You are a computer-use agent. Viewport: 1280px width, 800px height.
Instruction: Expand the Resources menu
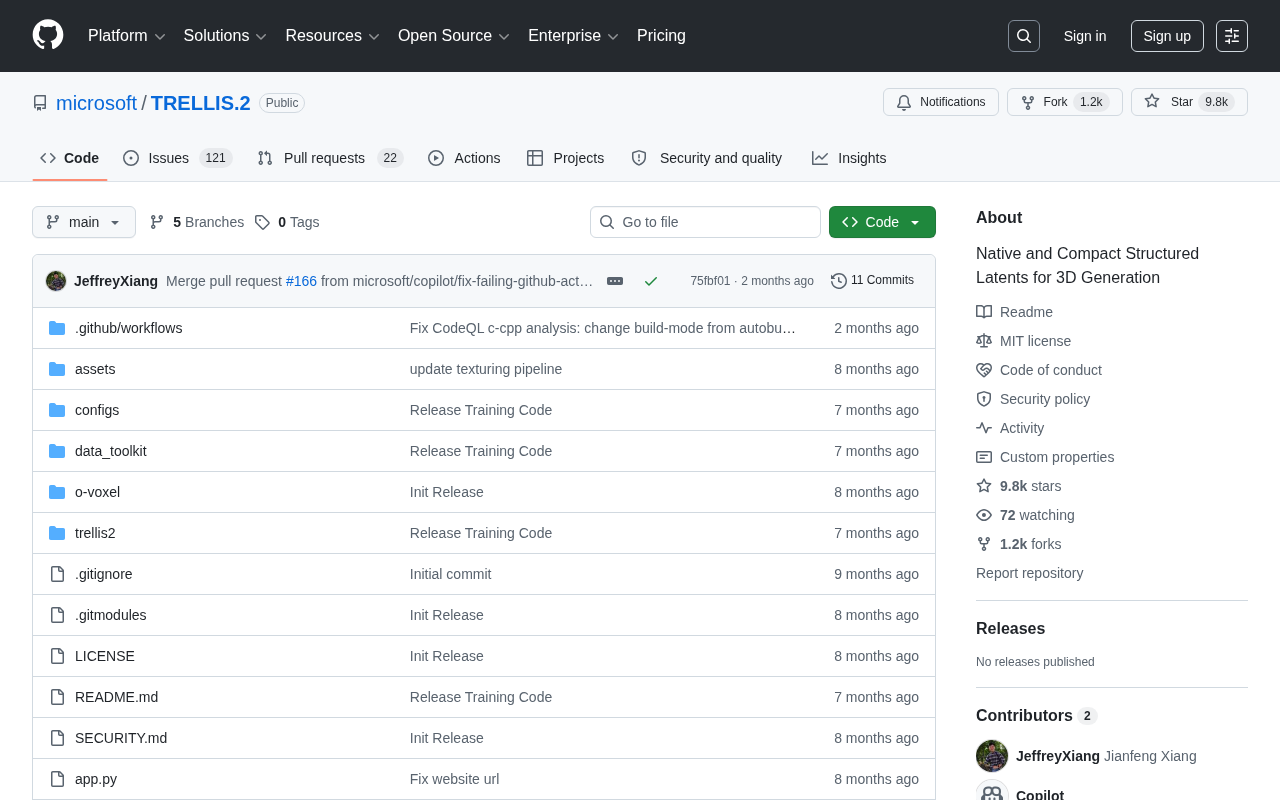332,36
